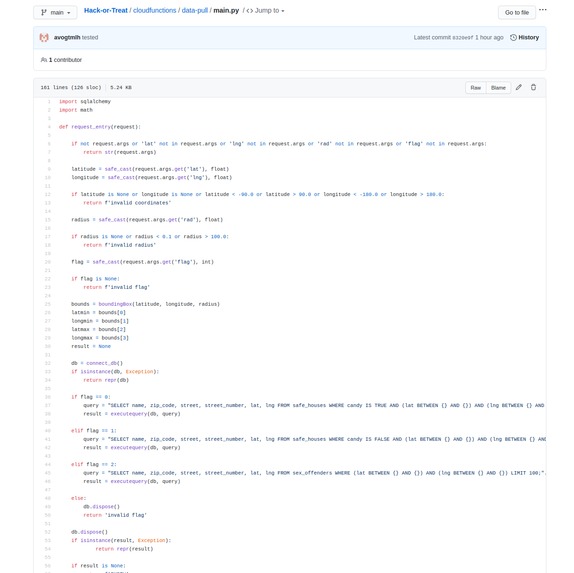Click the 'elif flag == 2:' line
The image size is (574, 573).
(x=94, y=464)
